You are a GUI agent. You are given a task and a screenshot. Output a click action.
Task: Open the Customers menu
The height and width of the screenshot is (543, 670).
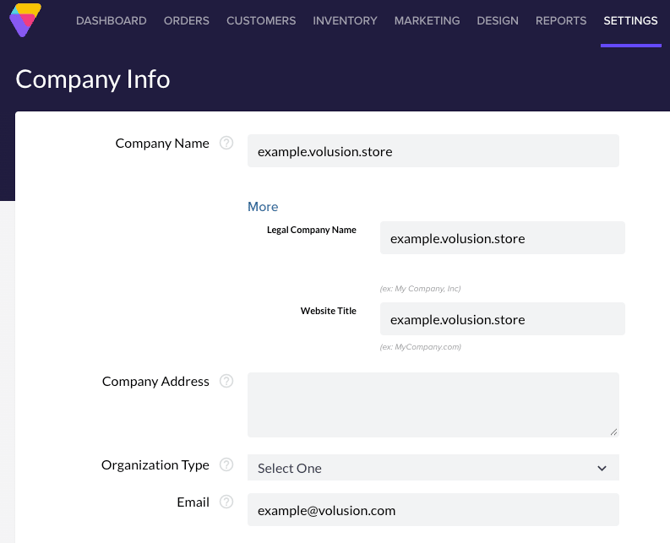[261, 21]
